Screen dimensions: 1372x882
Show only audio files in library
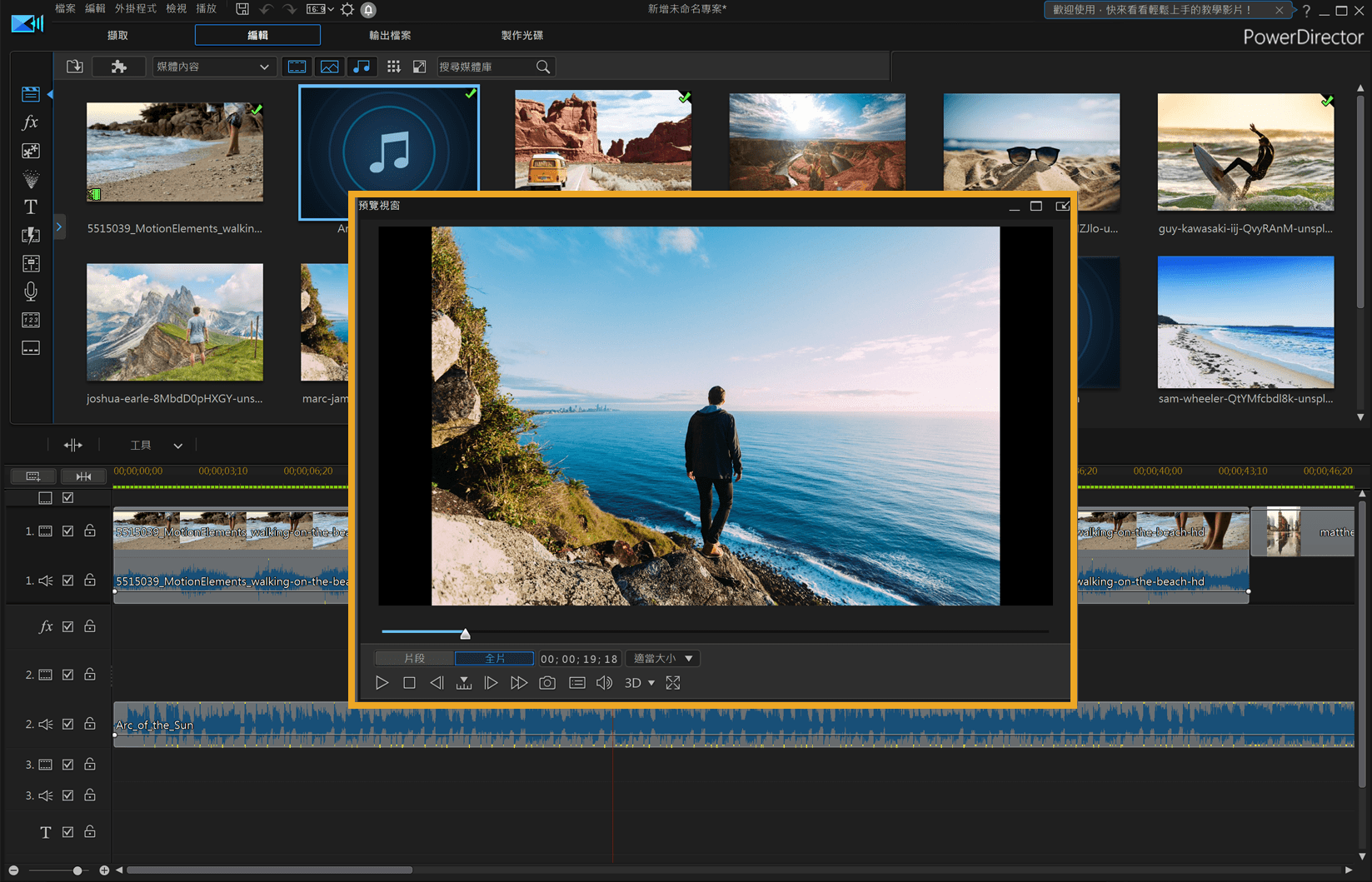point(362,67)
